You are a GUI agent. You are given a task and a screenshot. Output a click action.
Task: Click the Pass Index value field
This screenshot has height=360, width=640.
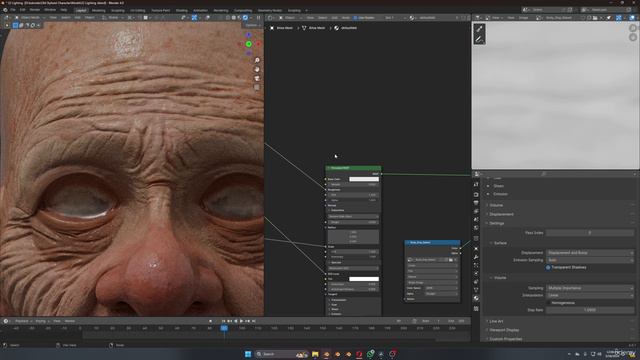[590, 233]
